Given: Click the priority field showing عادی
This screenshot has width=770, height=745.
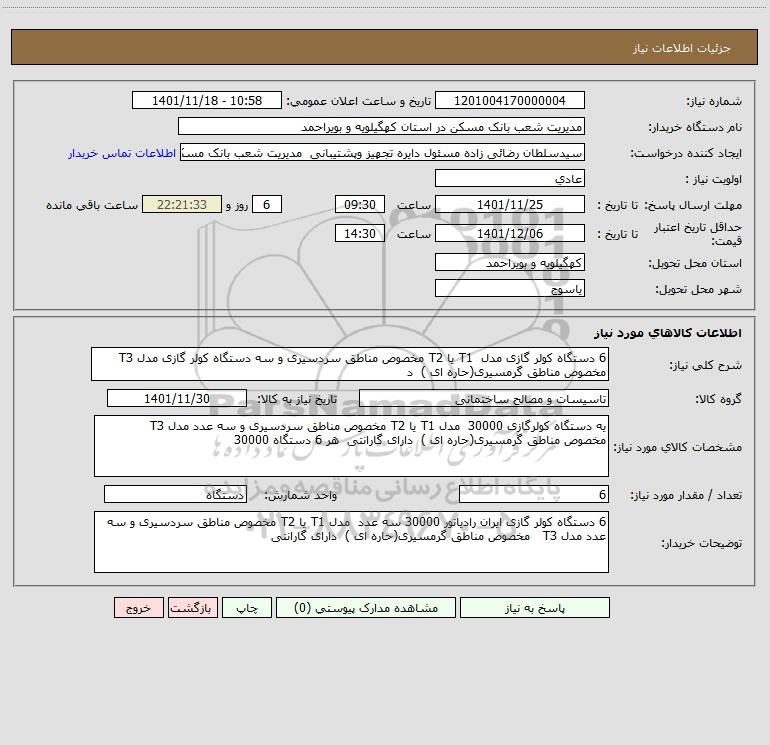Looking at the screenshot, I should [x=510, y=178].
